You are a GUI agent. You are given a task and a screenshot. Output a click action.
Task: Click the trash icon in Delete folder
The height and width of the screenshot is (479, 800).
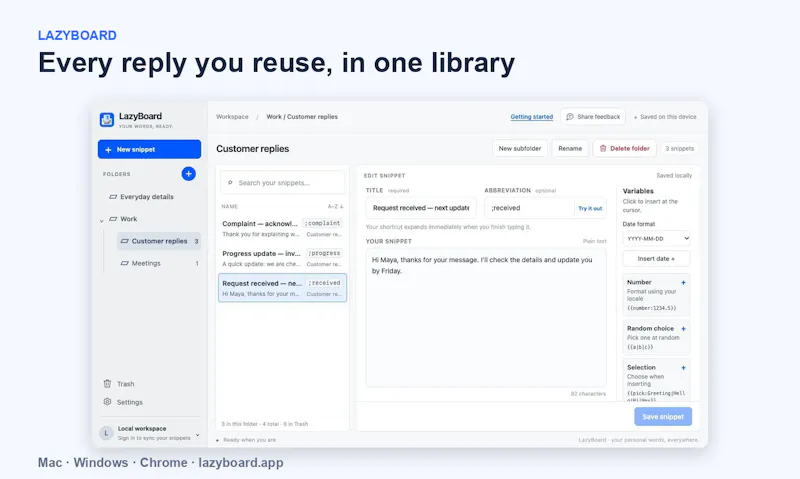(603, 148)
